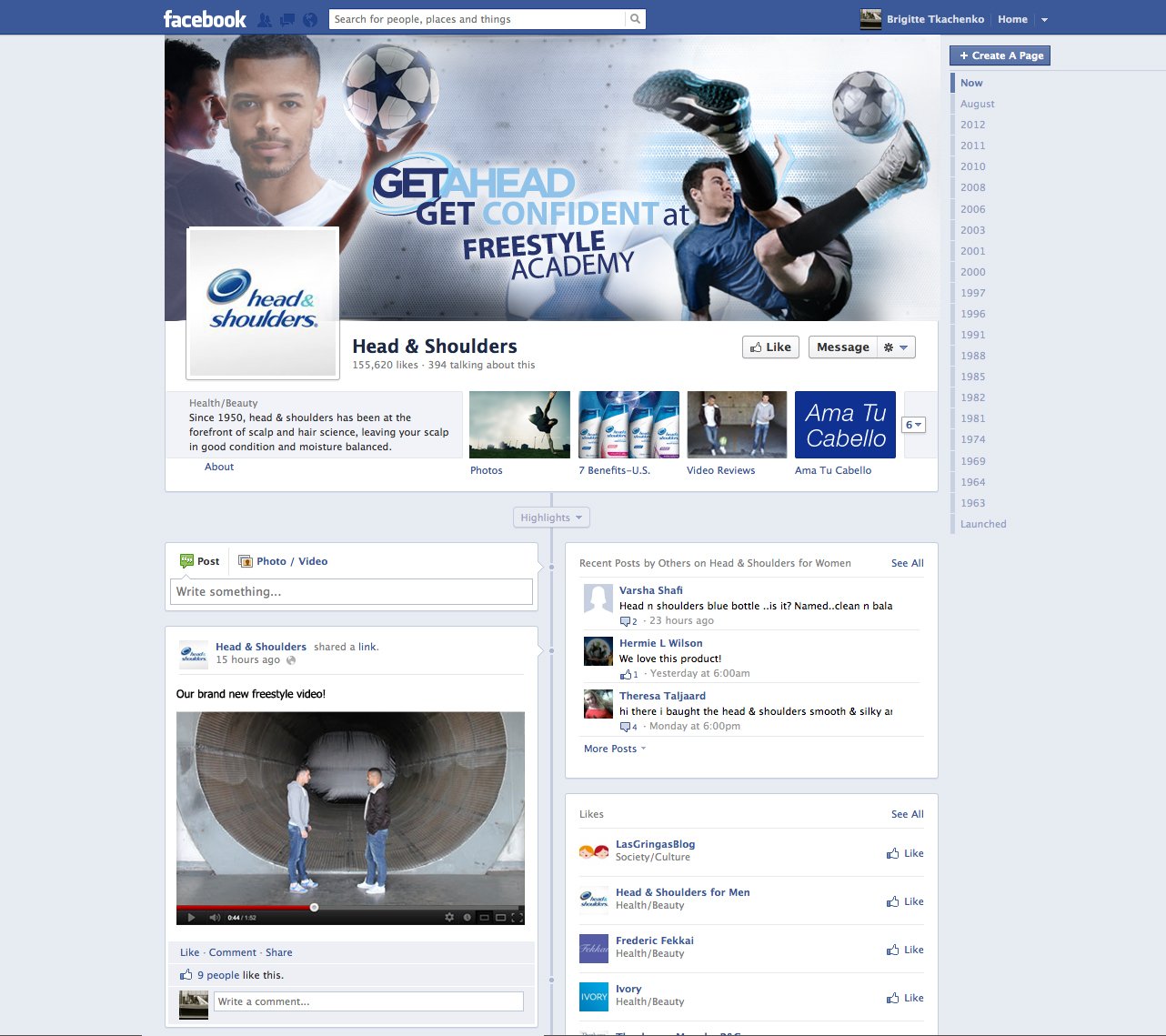Like the Ivory page
1166x1036 pixels.
click(905, 998)
